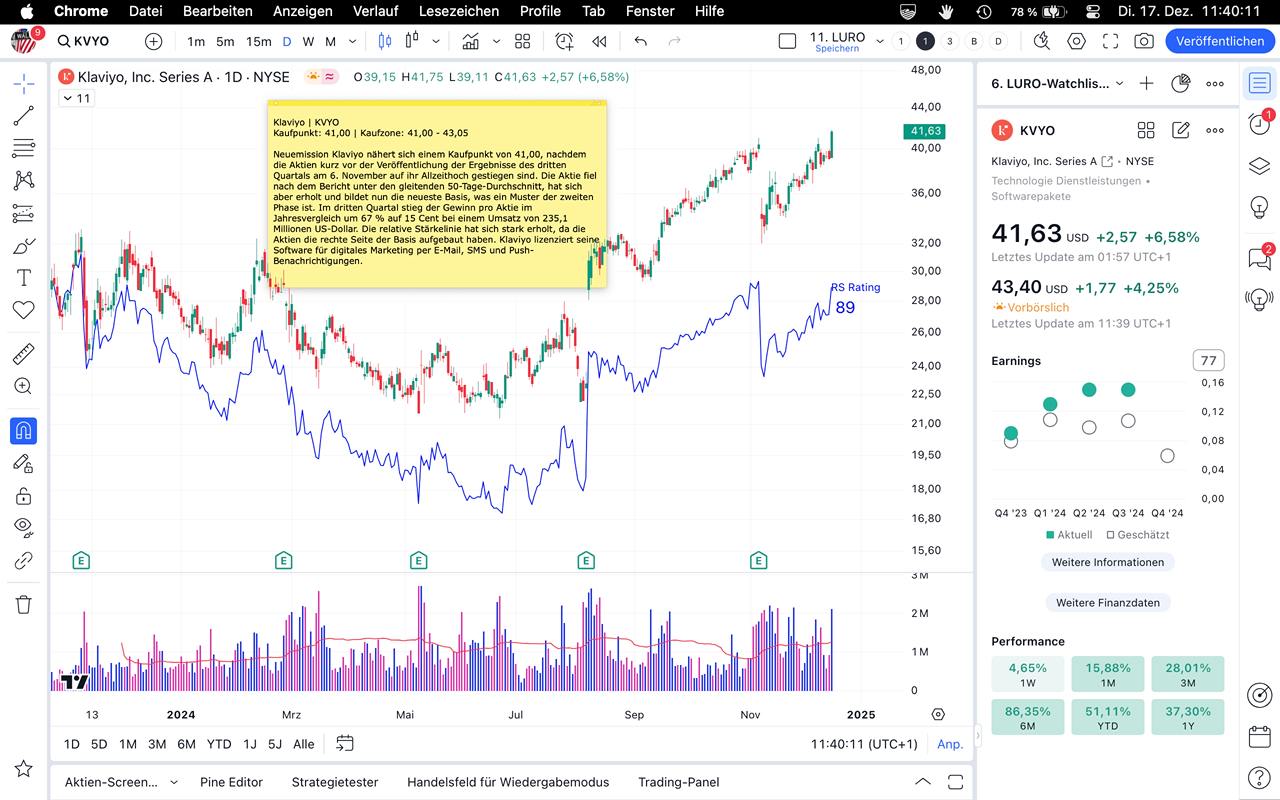Viewport: 1280px width, 800px height.
Task: Take a chart snapshot with camera icon
Action: (1143, 41)
